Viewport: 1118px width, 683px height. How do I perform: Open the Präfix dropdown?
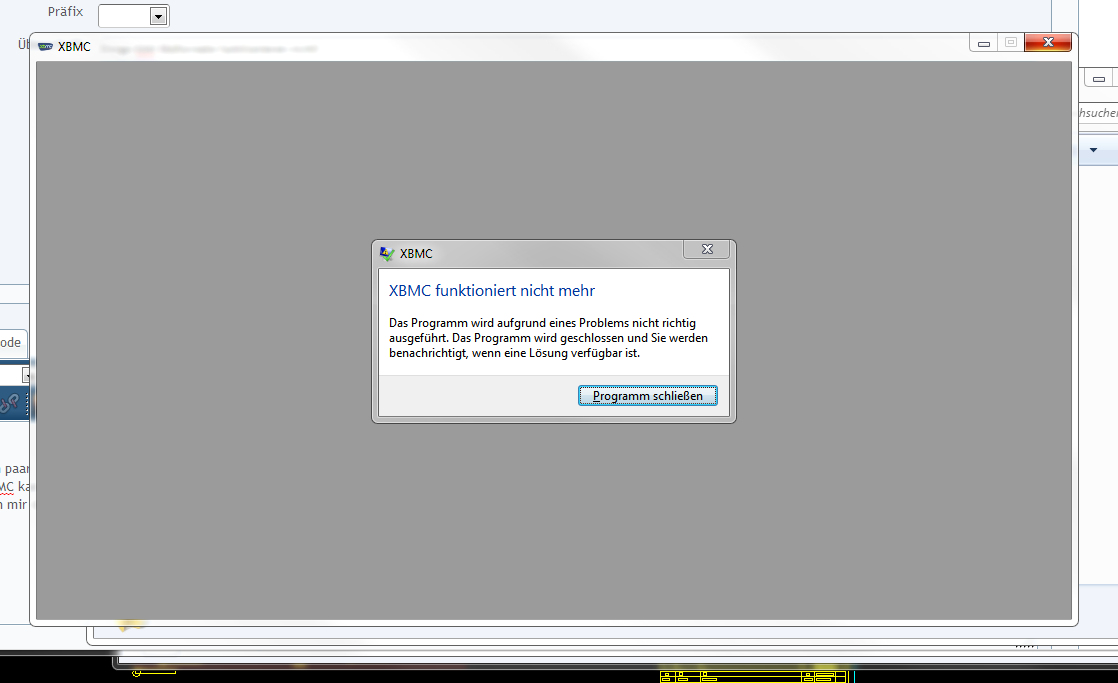(158, 16)
